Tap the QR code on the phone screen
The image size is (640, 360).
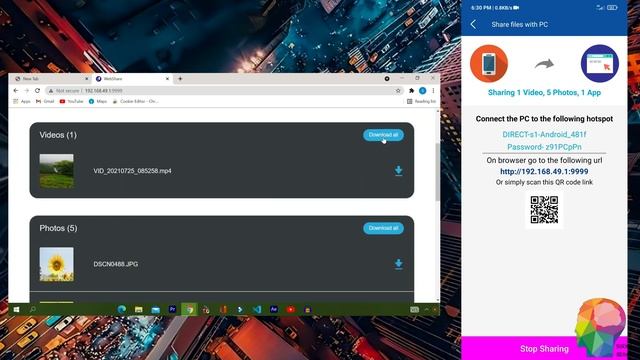544,210
